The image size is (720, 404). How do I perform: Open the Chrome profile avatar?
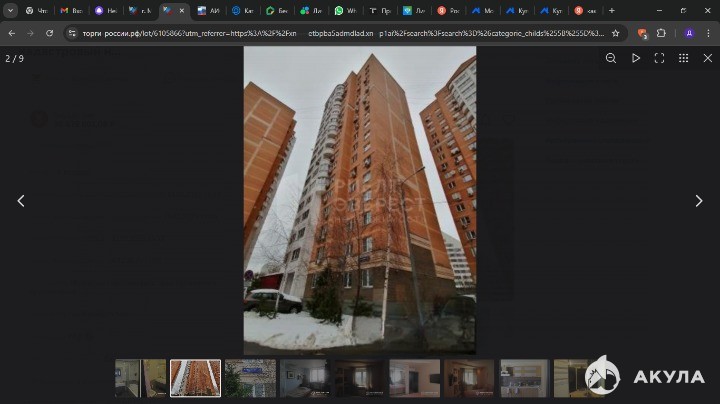(689, 33)
